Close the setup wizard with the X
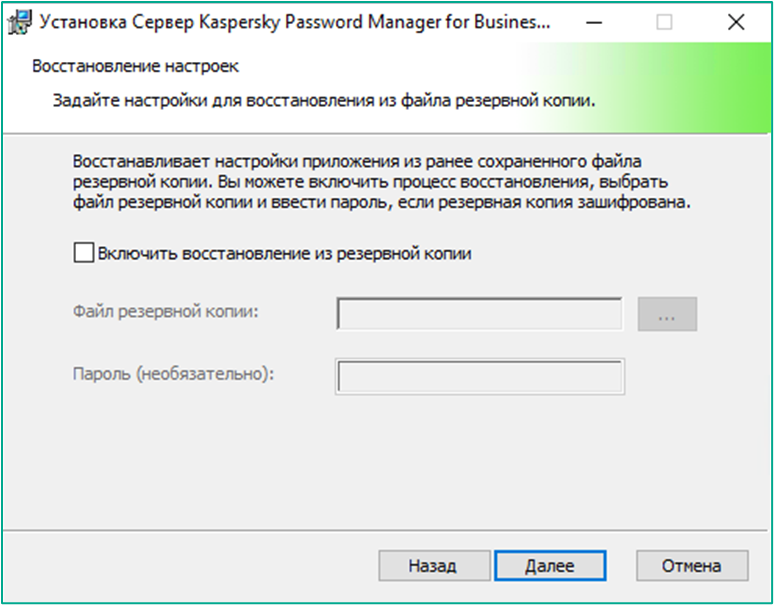The height and width of the screenshot is (605, 774). pos(736,23)
